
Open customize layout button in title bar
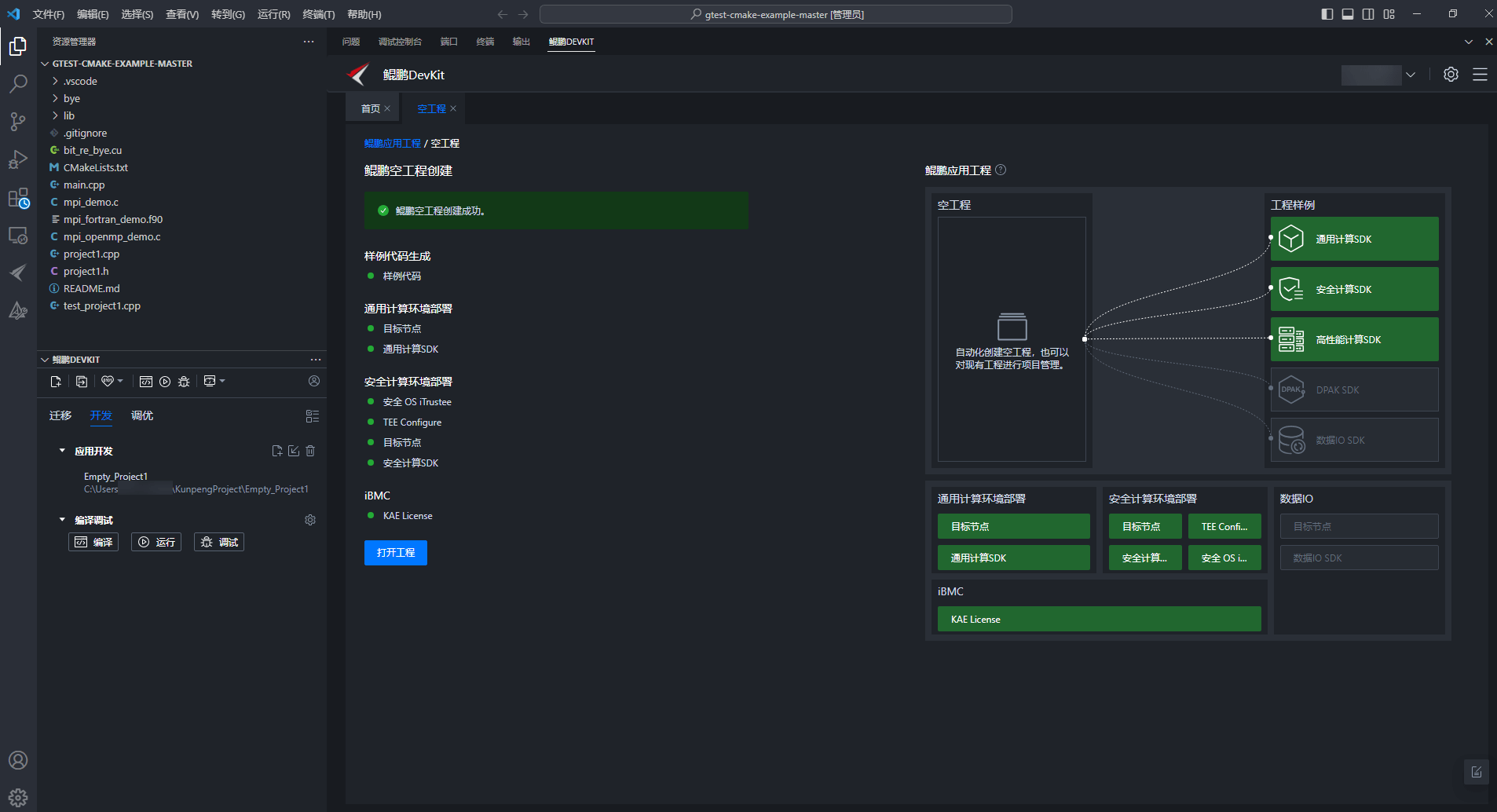(1389, 14)
